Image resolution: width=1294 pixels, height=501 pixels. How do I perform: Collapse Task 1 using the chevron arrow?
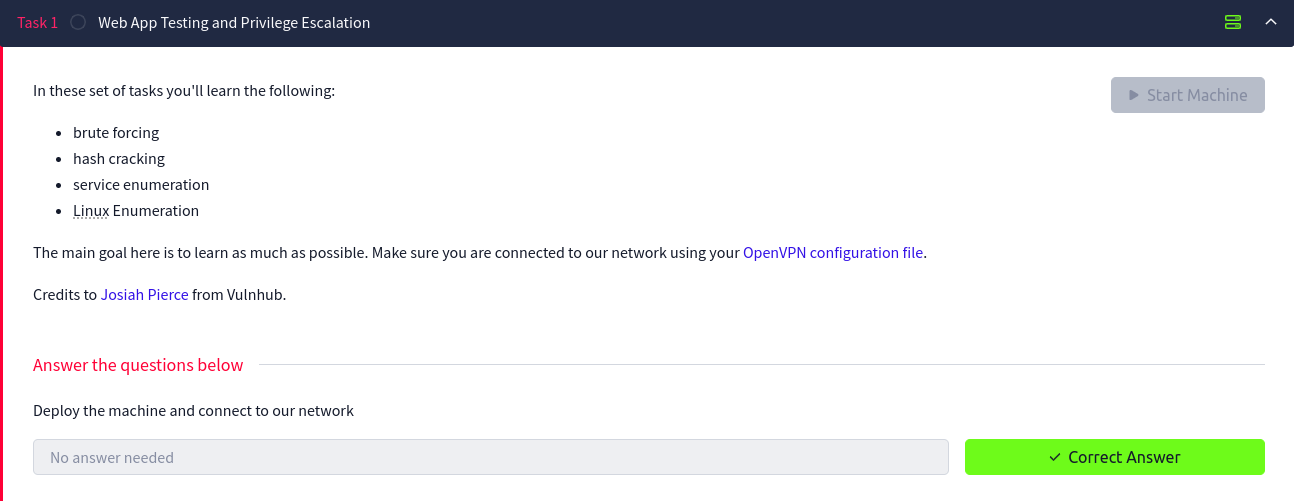(x=1271, y=22)
